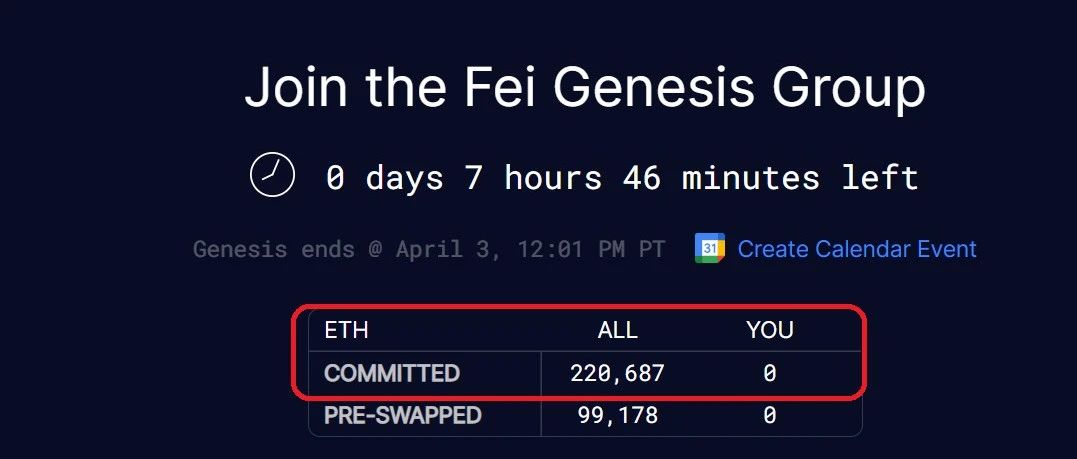
Task: Click the clock icon beside countdown
Action: click(273, 175)
